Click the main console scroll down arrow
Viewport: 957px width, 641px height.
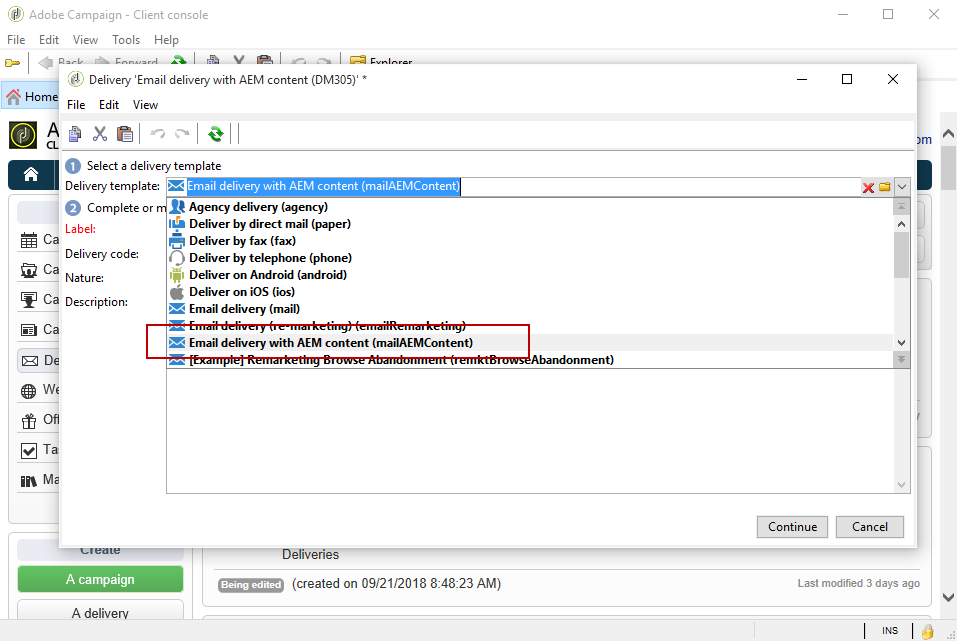pyautogui.click(x=948, y=597)
